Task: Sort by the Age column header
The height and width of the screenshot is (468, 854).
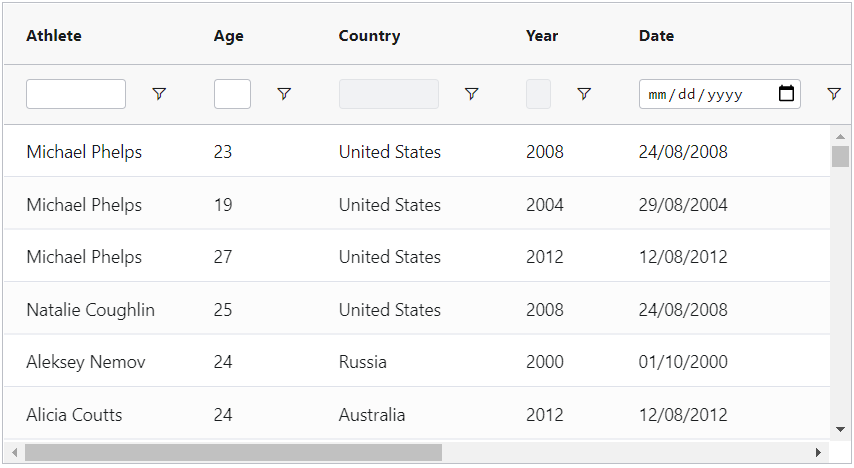Action: 229,36
